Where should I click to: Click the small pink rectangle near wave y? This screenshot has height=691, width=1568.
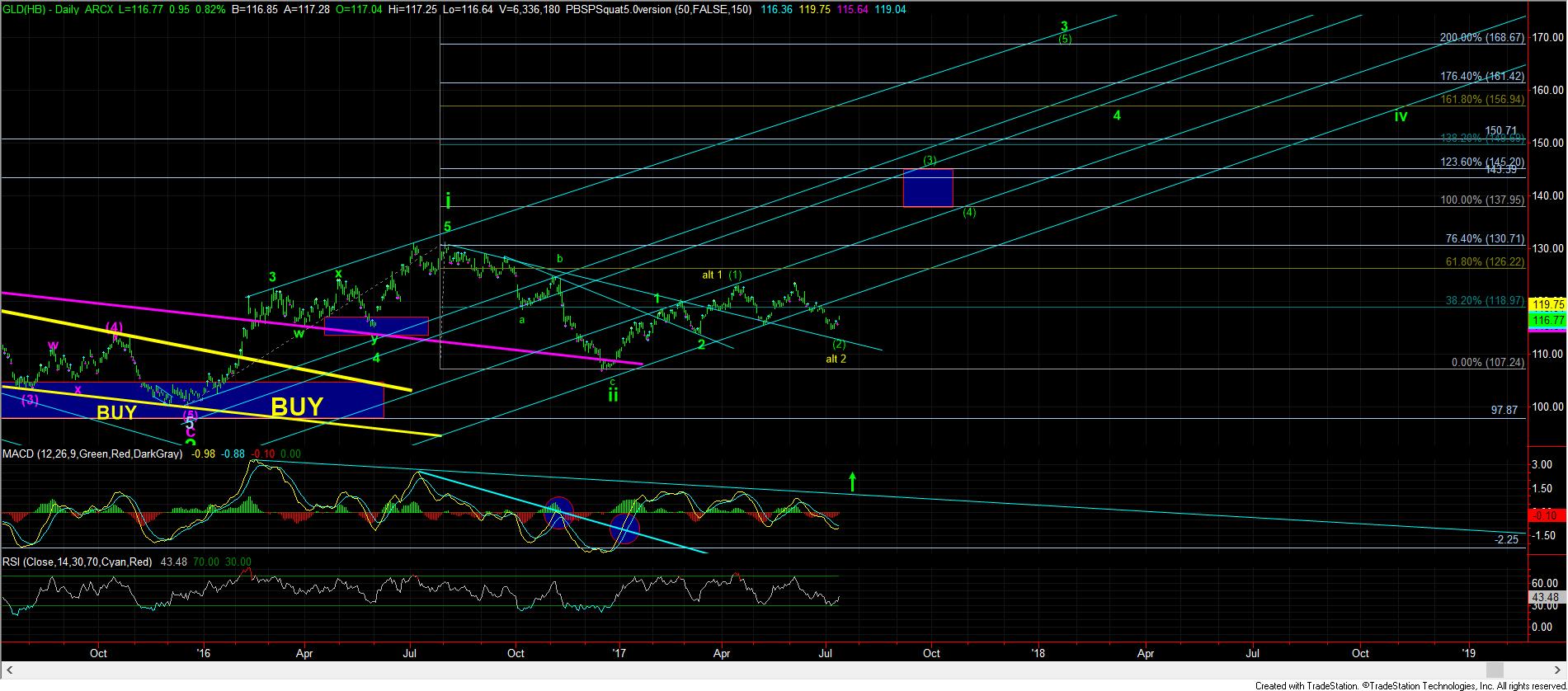(376, 327)
